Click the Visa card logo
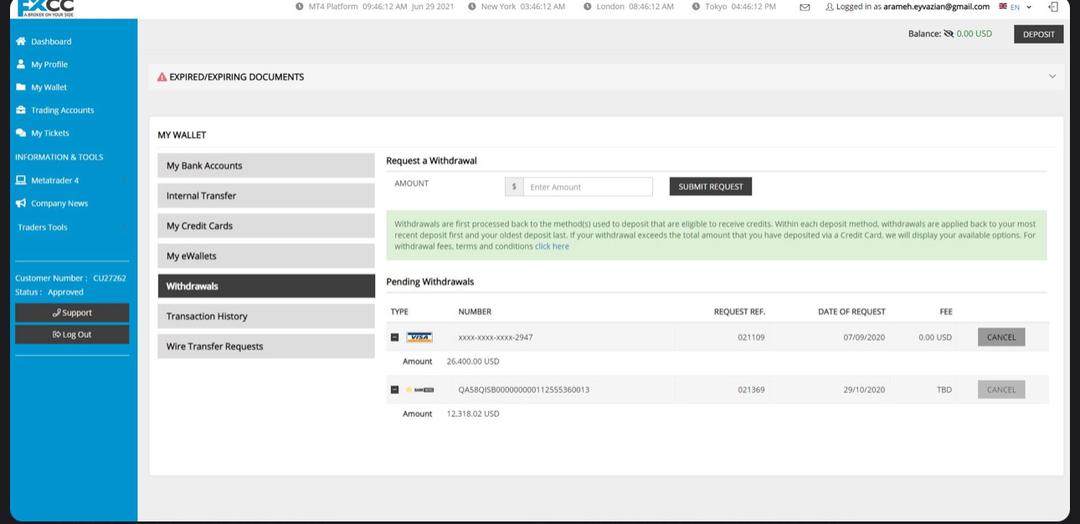Image resolution: width=1080 pixels, height=524 pixels. point(419,337)
